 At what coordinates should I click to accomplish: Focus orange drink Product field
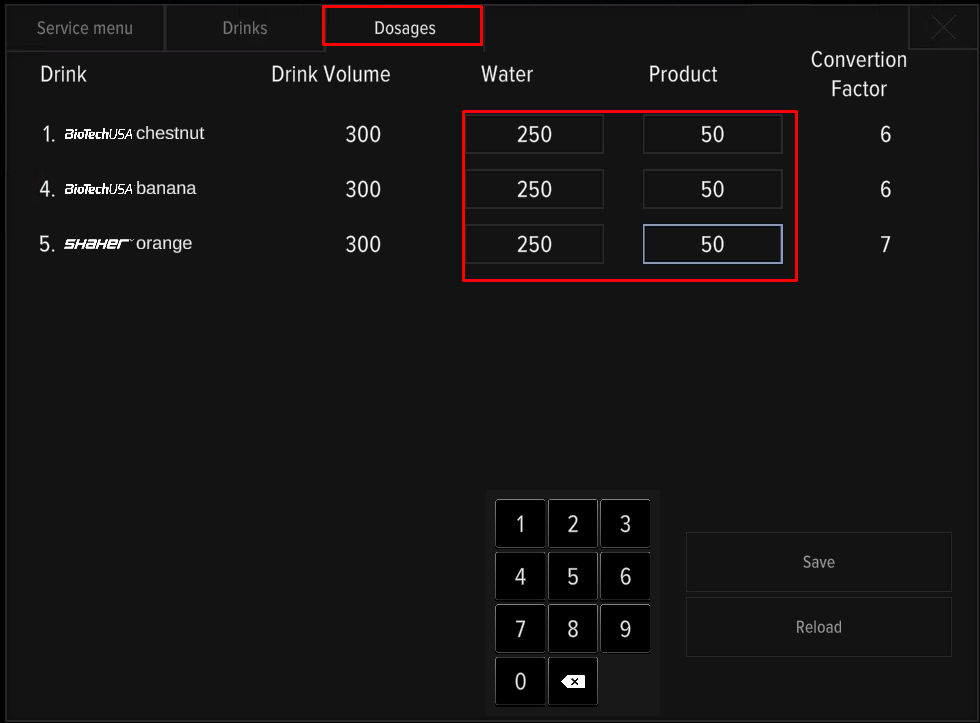[712, 244]
